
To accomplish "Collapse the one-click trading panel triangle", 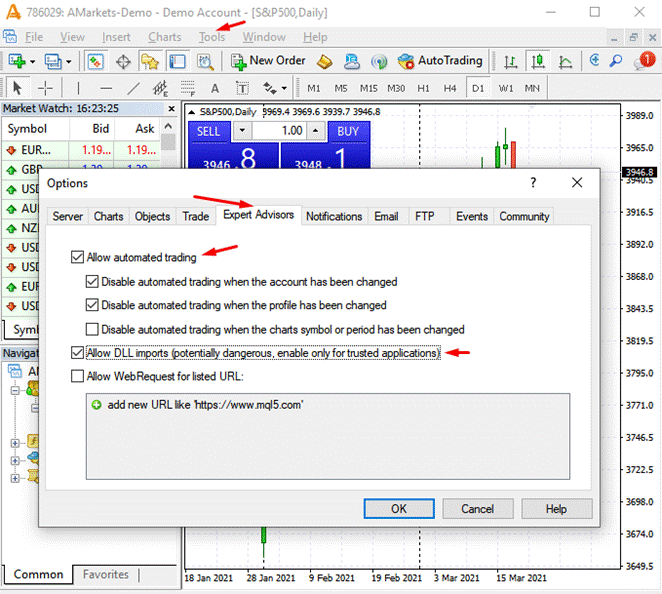I will tap(191, 112).
